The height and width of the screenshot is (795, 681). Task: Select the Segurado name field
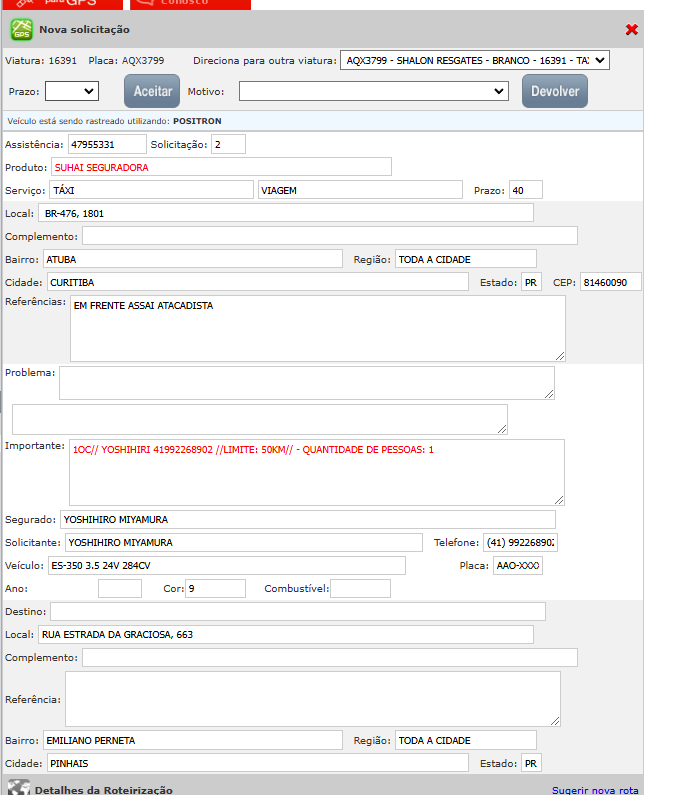[307, 519]
